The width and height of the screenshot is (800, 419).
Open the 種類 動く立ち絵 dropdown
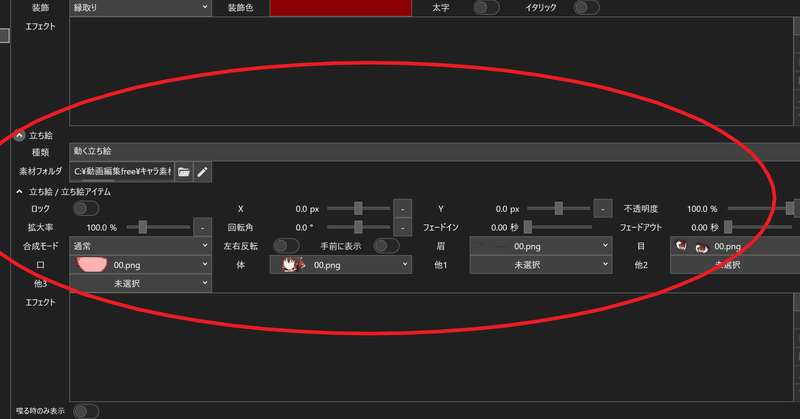[435, 152]
